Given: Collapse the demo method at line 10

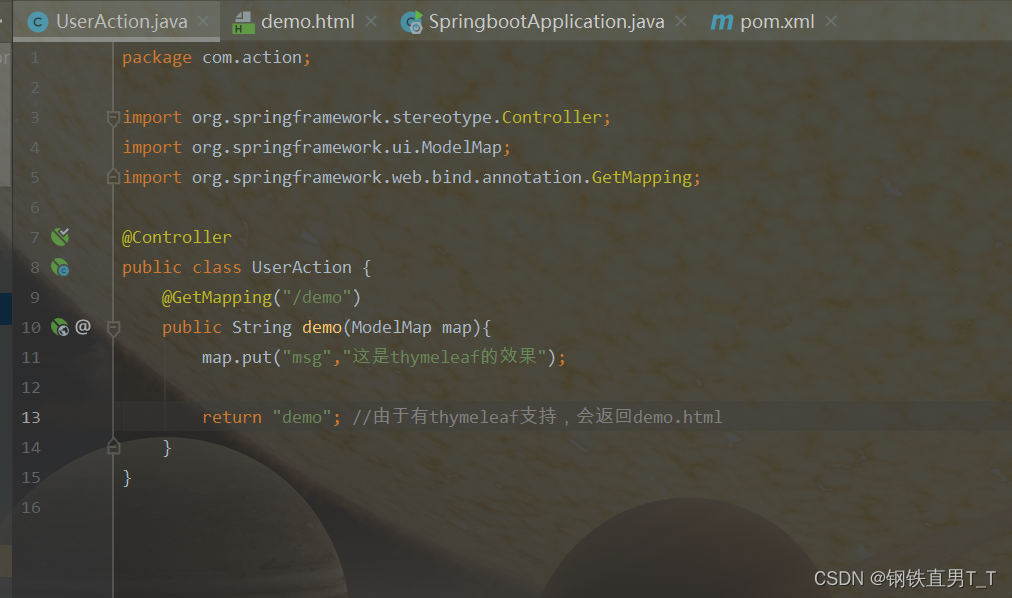Looking at the screenshot, I should (113, 328).
